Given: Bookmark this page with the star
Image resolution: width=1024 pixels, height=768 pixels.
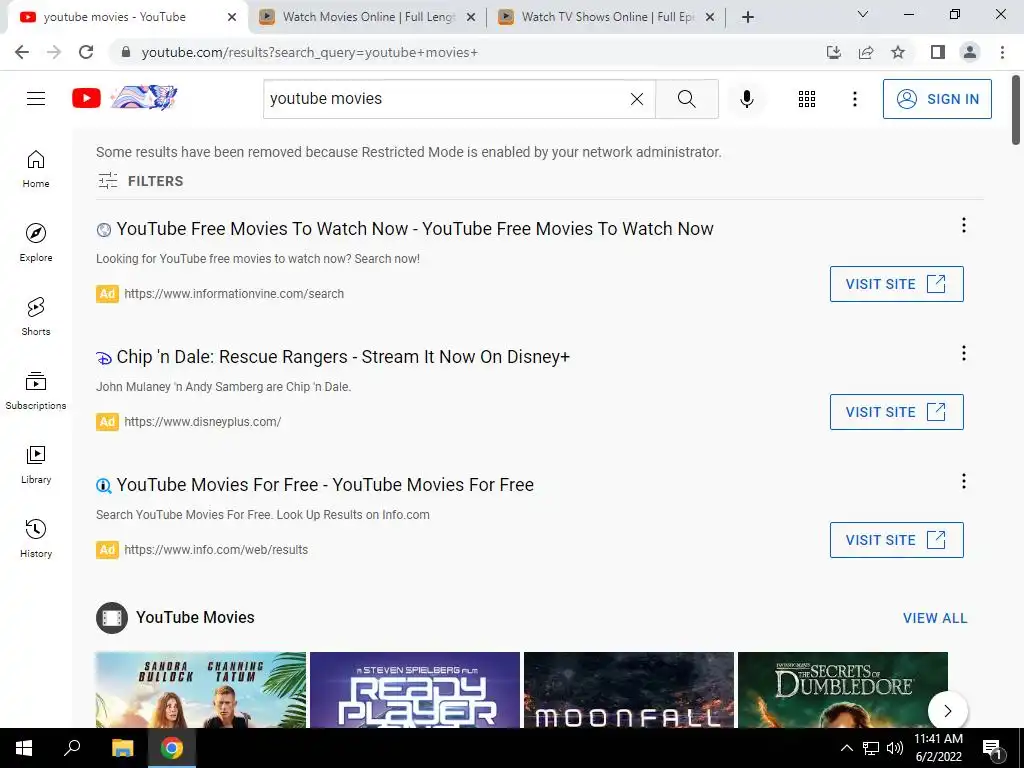Looking at the screenshot, I should pos(898,52).
